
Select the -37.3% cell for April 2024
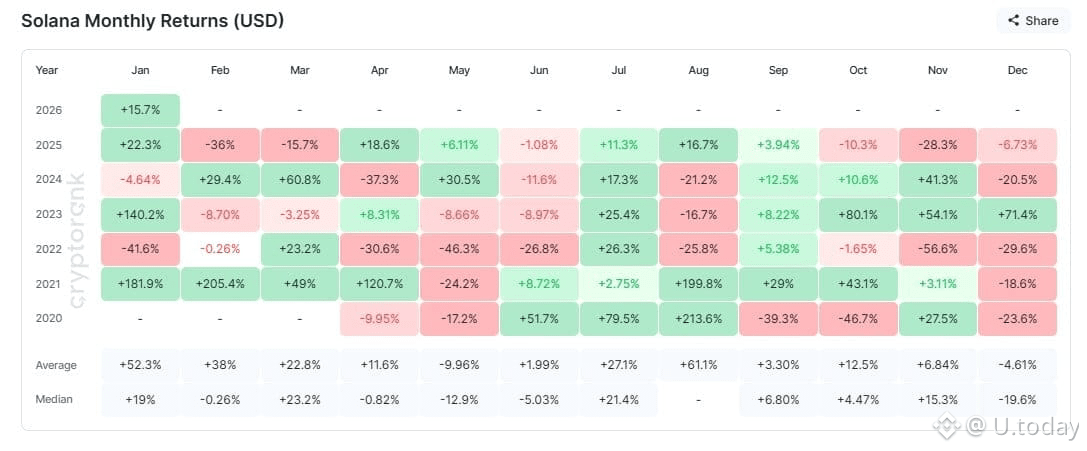tap(379, 179)
